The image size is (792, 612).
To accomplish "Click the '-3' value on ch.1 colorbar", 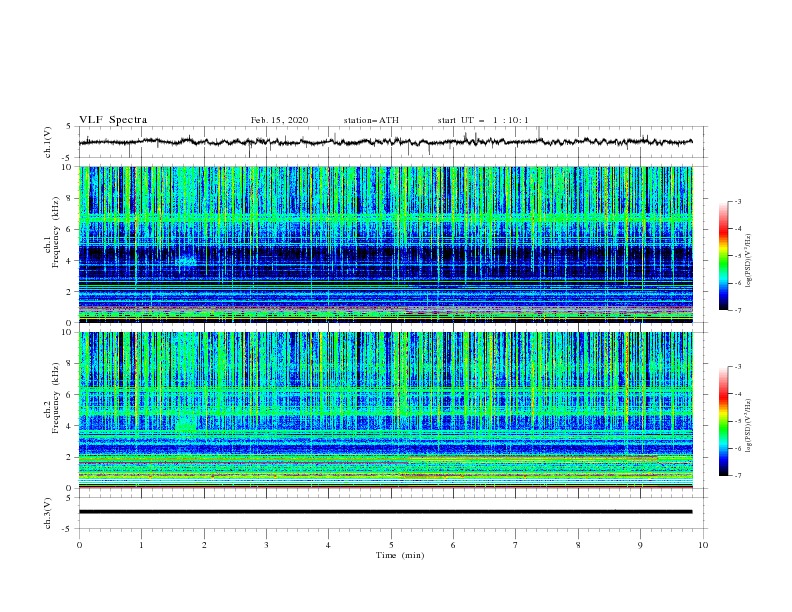I will pos(737,201).
